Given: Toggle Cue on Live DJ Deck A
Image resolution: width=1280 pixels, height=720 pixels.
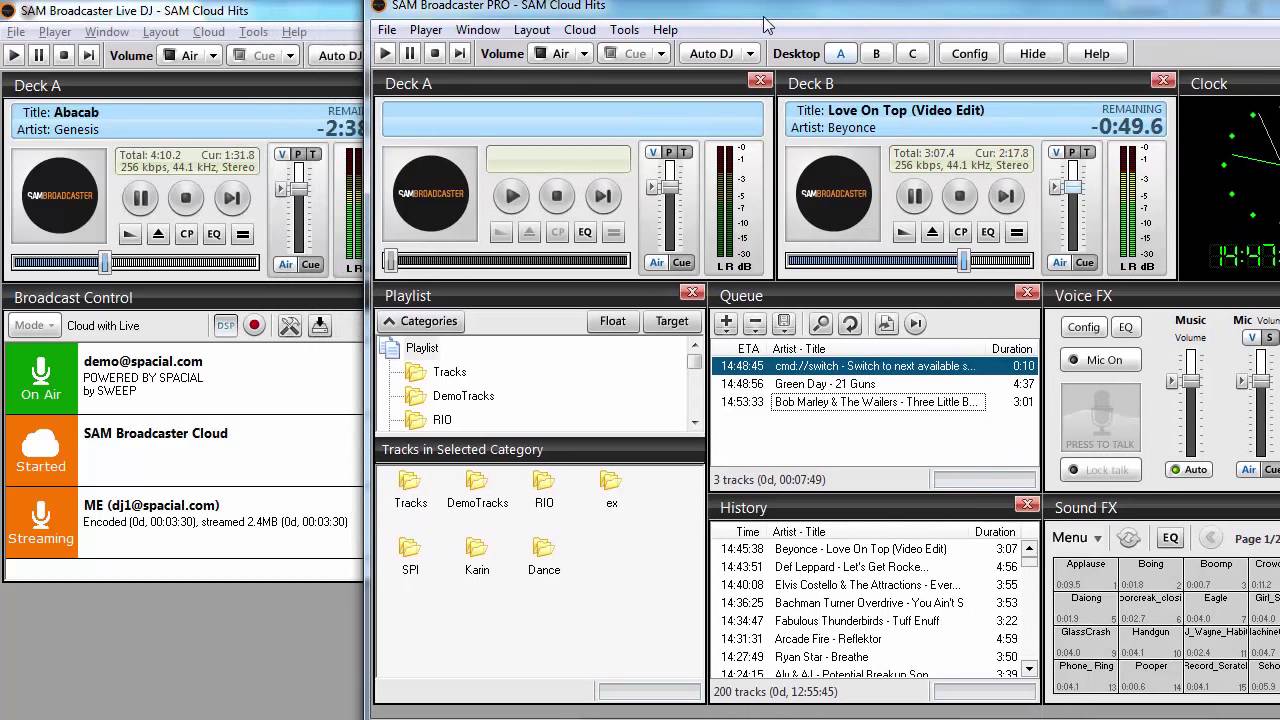Looking at the screenshot, I should [x=311, y=265].
